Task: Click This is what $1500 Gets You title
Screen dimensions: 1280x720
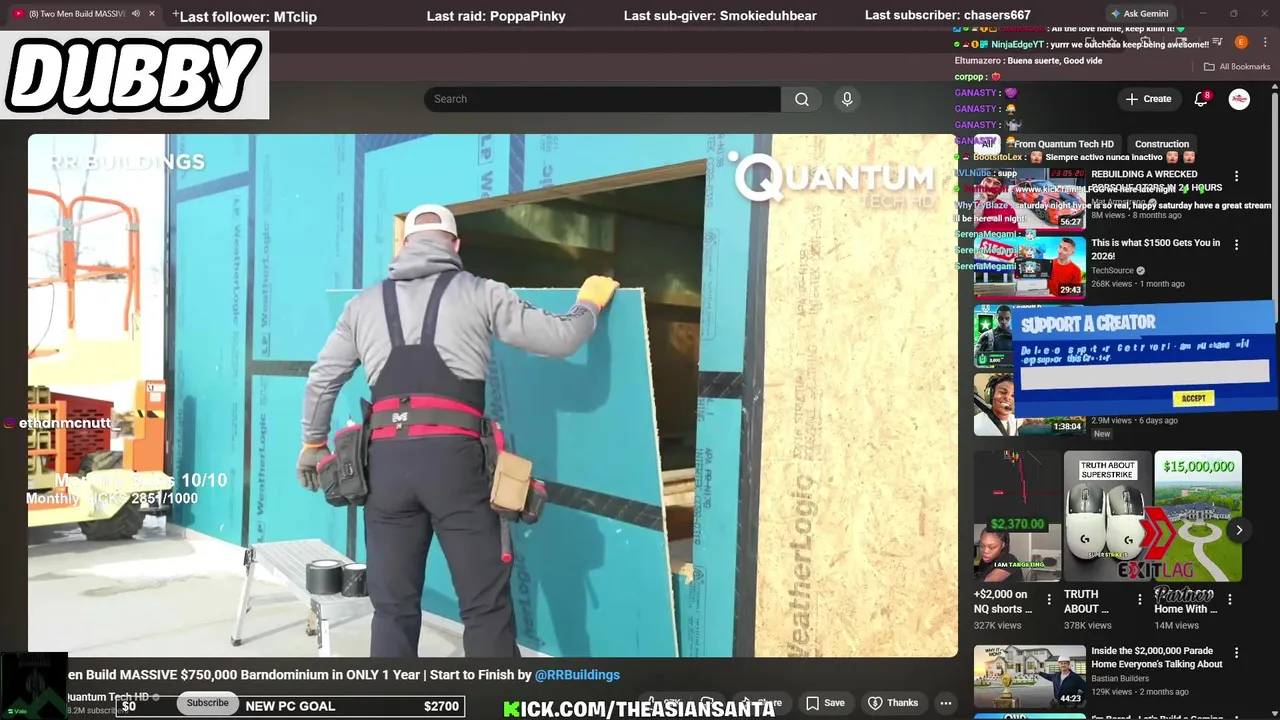Action: pyautogui.click(x=1156, y=249)
